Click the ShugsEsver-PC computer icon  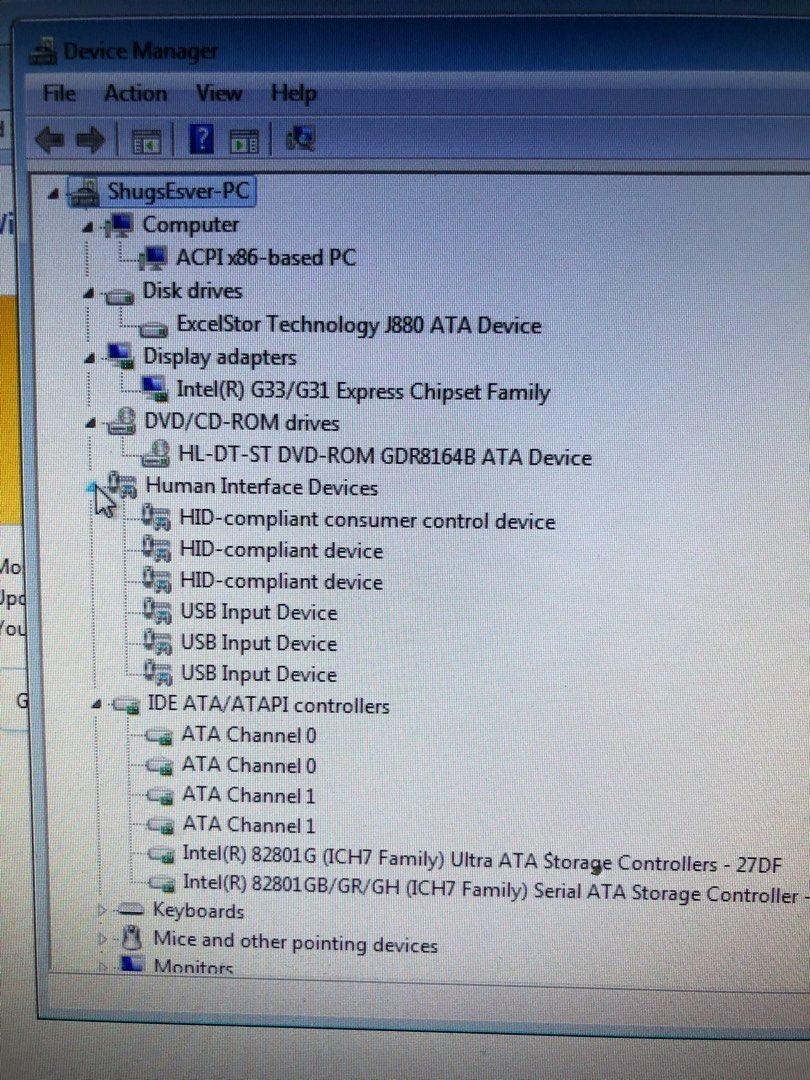85,193
